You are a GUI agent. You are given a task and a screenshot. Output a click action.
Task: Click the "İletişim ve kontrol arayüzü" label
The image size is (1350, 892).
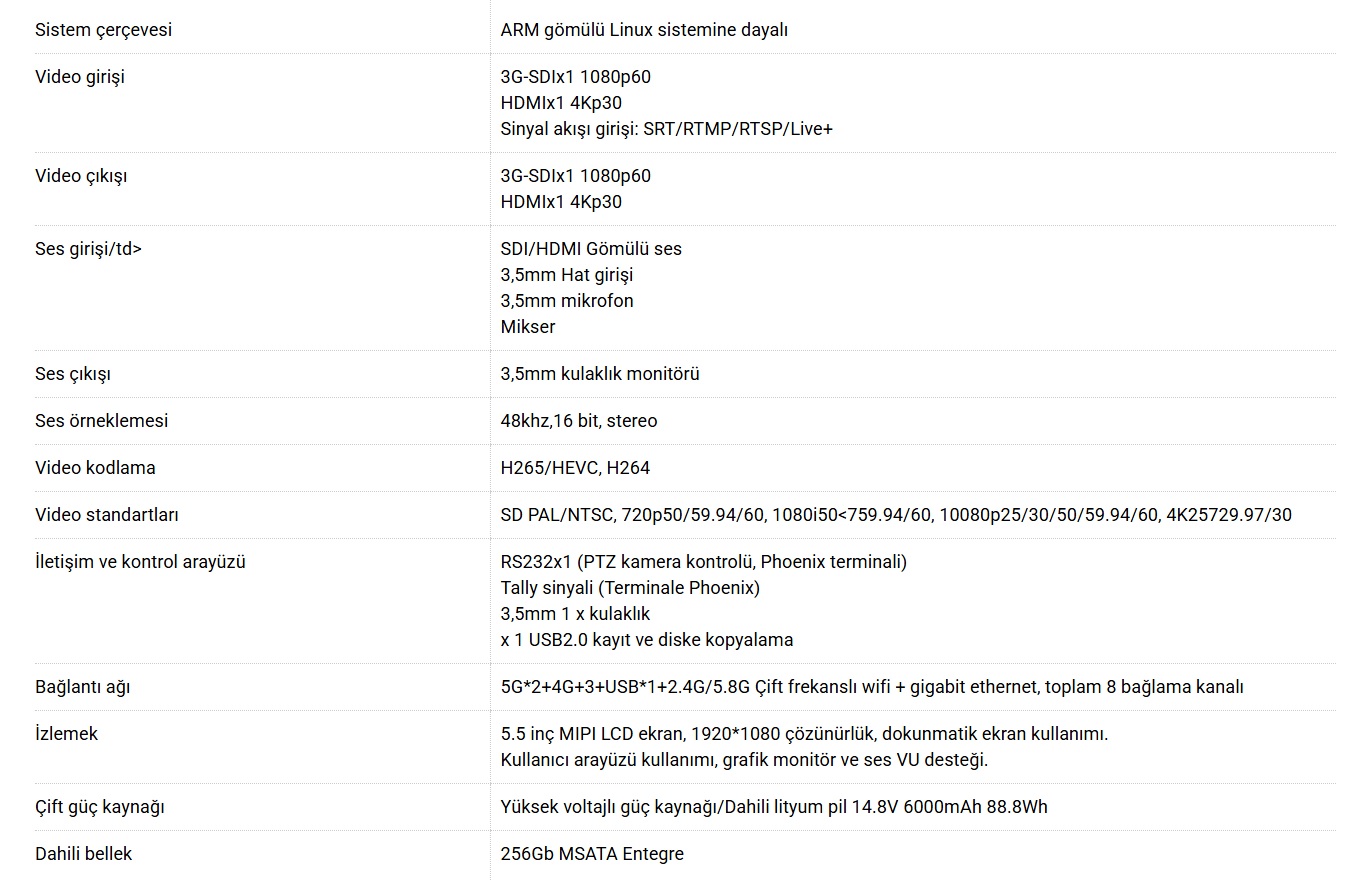pos(140,562)
